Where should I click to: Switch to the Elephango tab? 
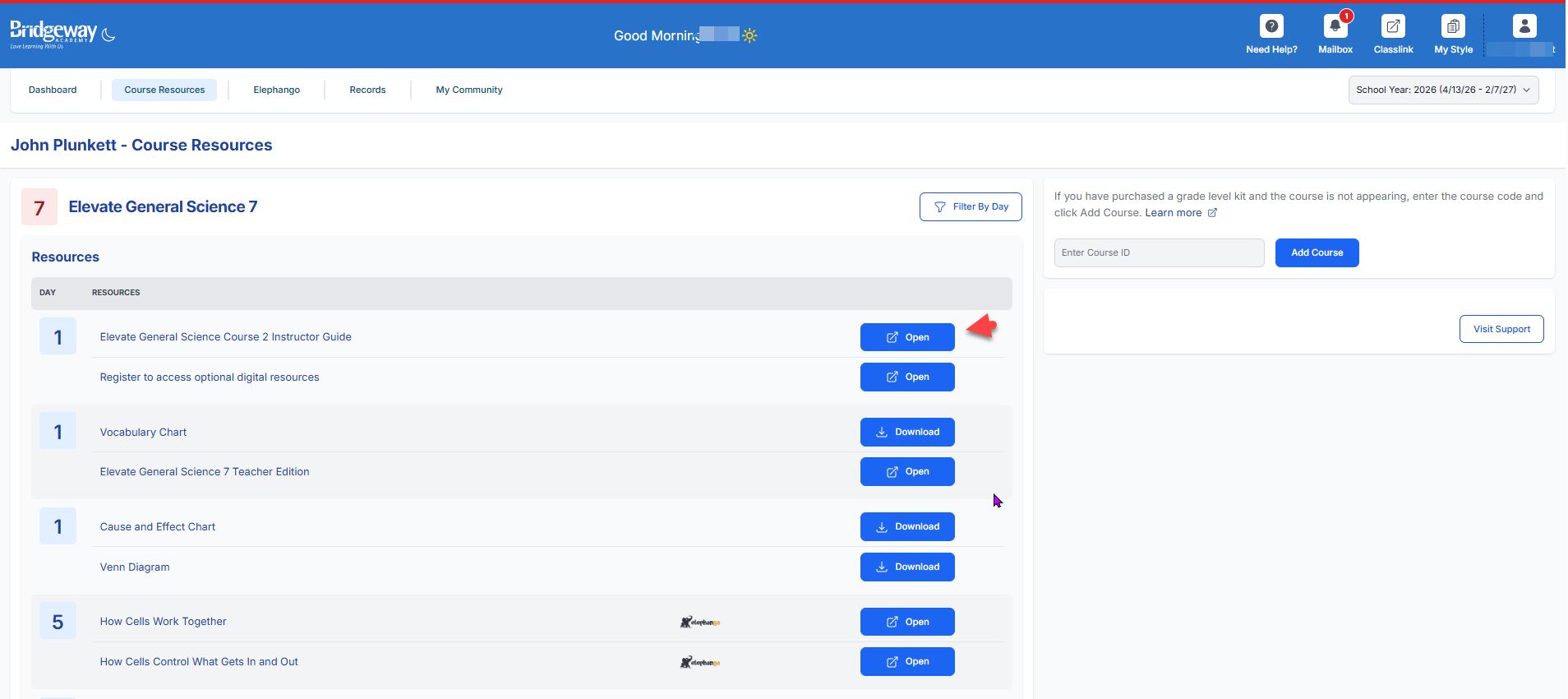tap(277, 90)
